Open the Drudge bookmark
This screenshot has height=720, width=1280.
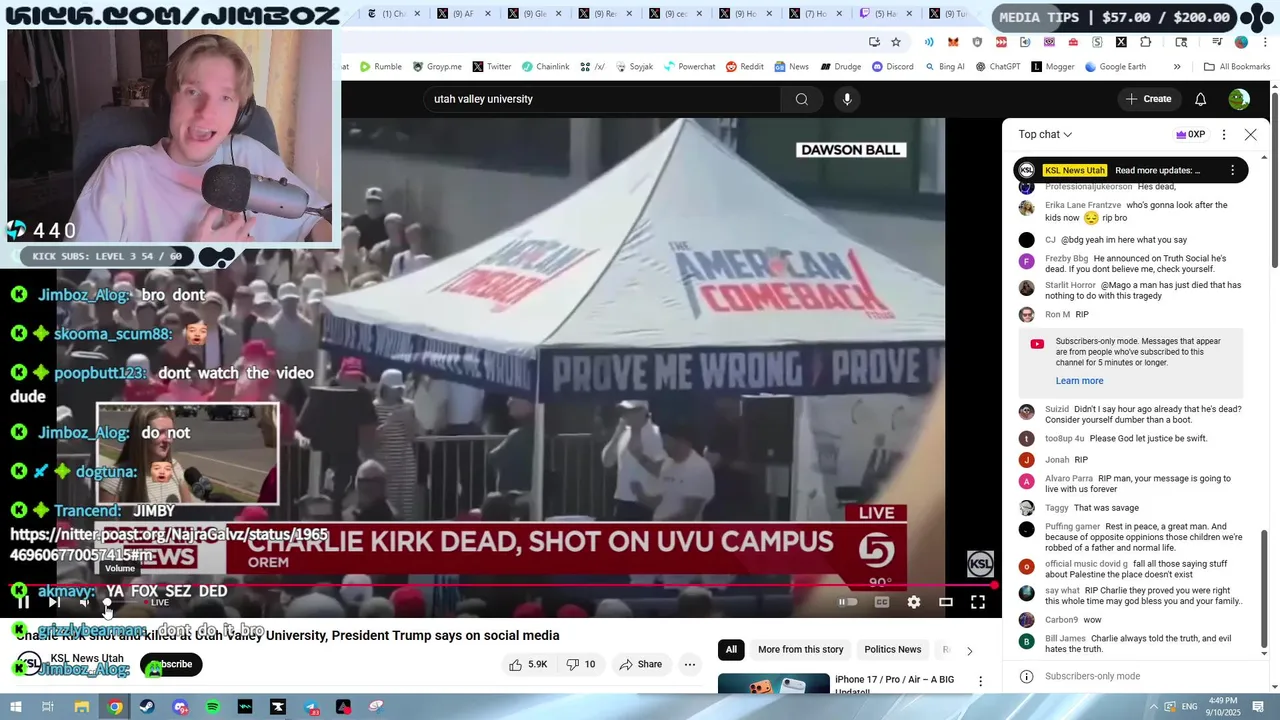coord(840,67)
